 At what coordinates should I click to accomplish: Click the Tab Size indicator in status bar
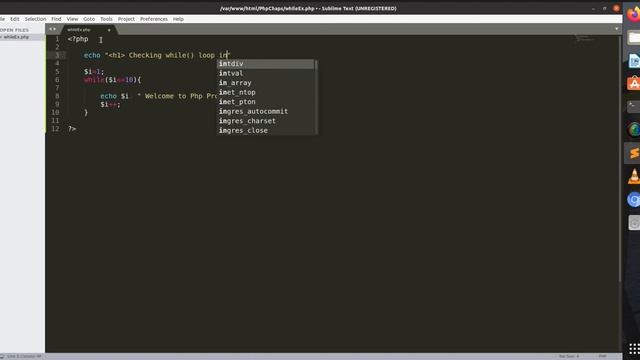click(569, 356)
